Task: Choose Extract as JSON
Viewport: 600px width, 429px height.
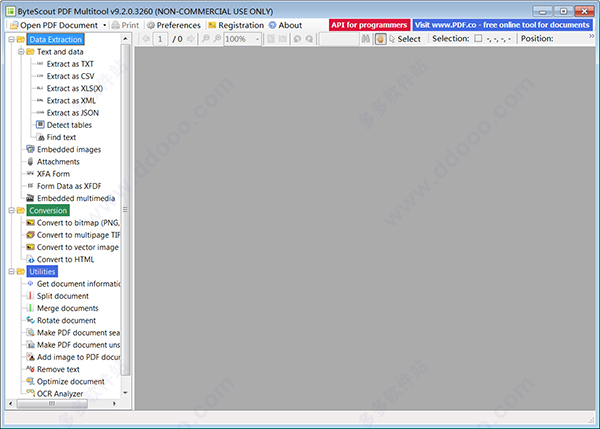Action: (x=73, y=113)
